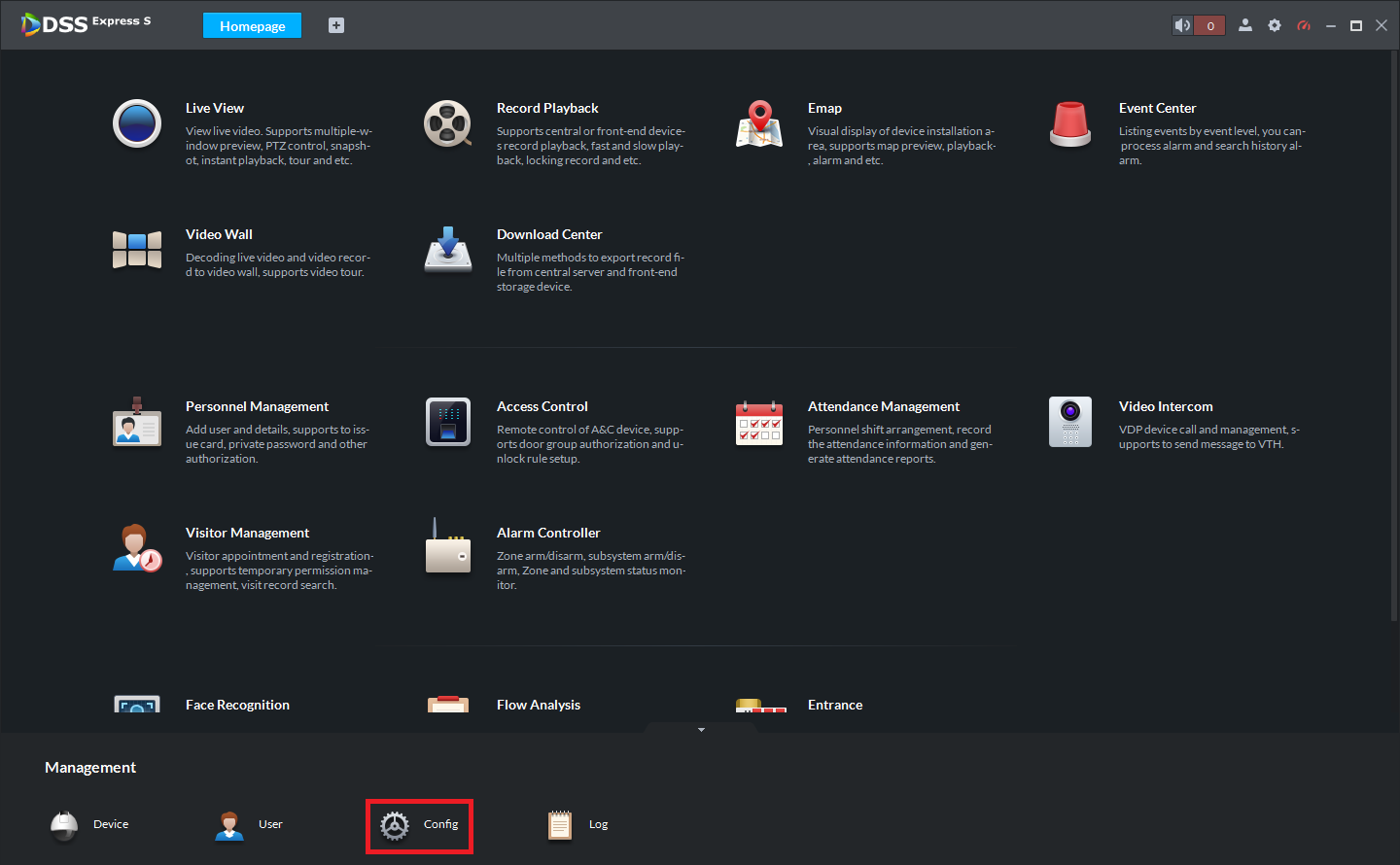Click the User avatar icon under Management
1400x865 pixels.
(x=229, y=825)
